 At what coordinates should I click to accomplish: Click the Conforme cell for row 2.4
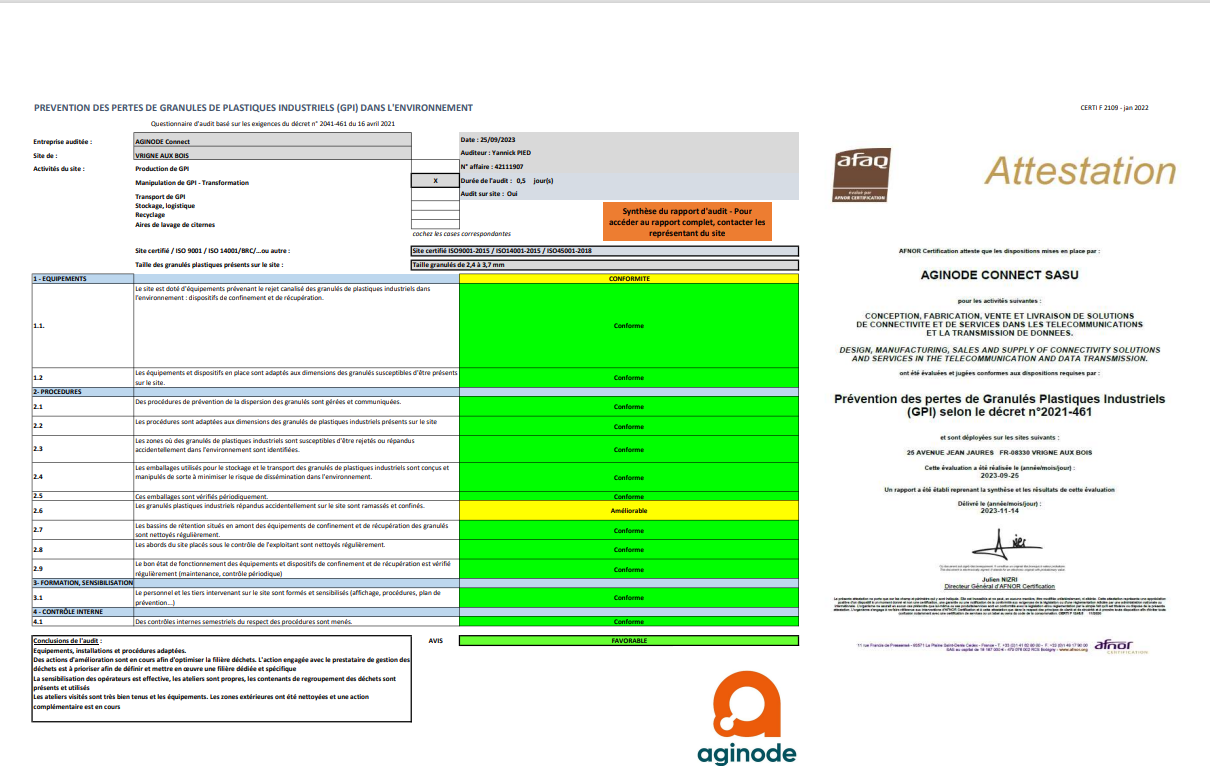629,478
